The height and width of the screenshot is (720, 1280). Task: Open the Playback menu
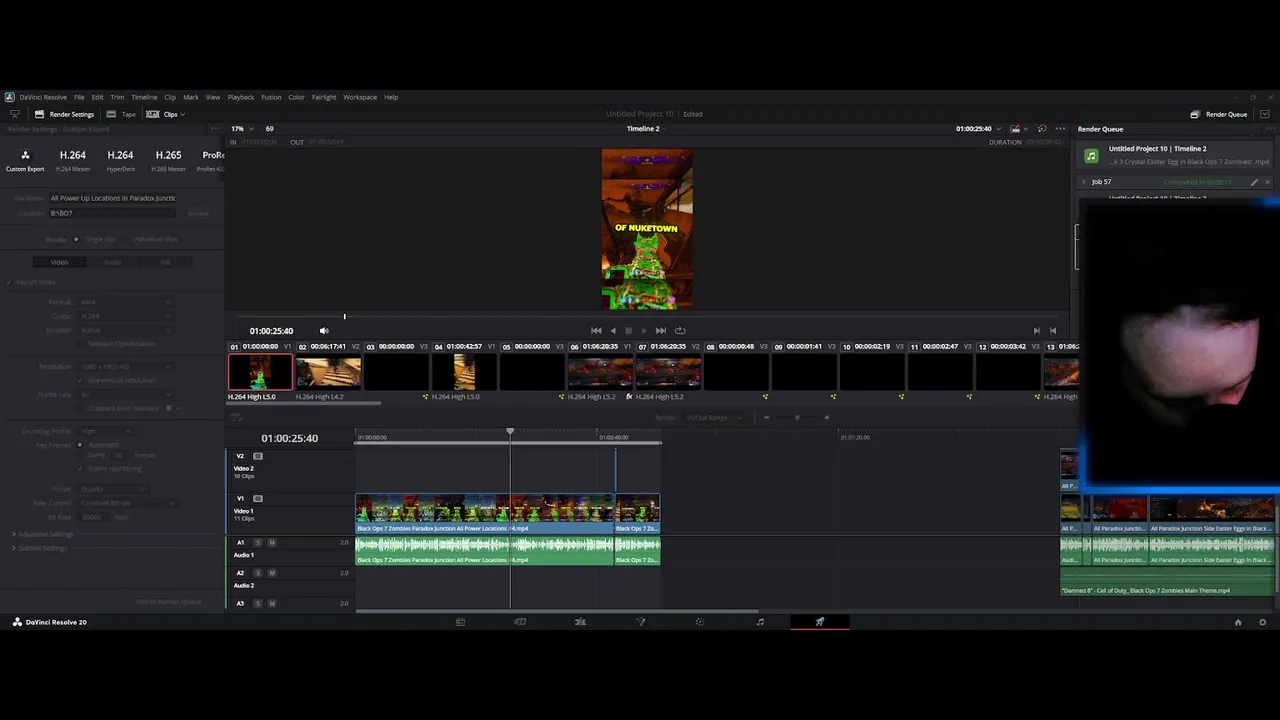pyautogui.click(x=241, y=97)
